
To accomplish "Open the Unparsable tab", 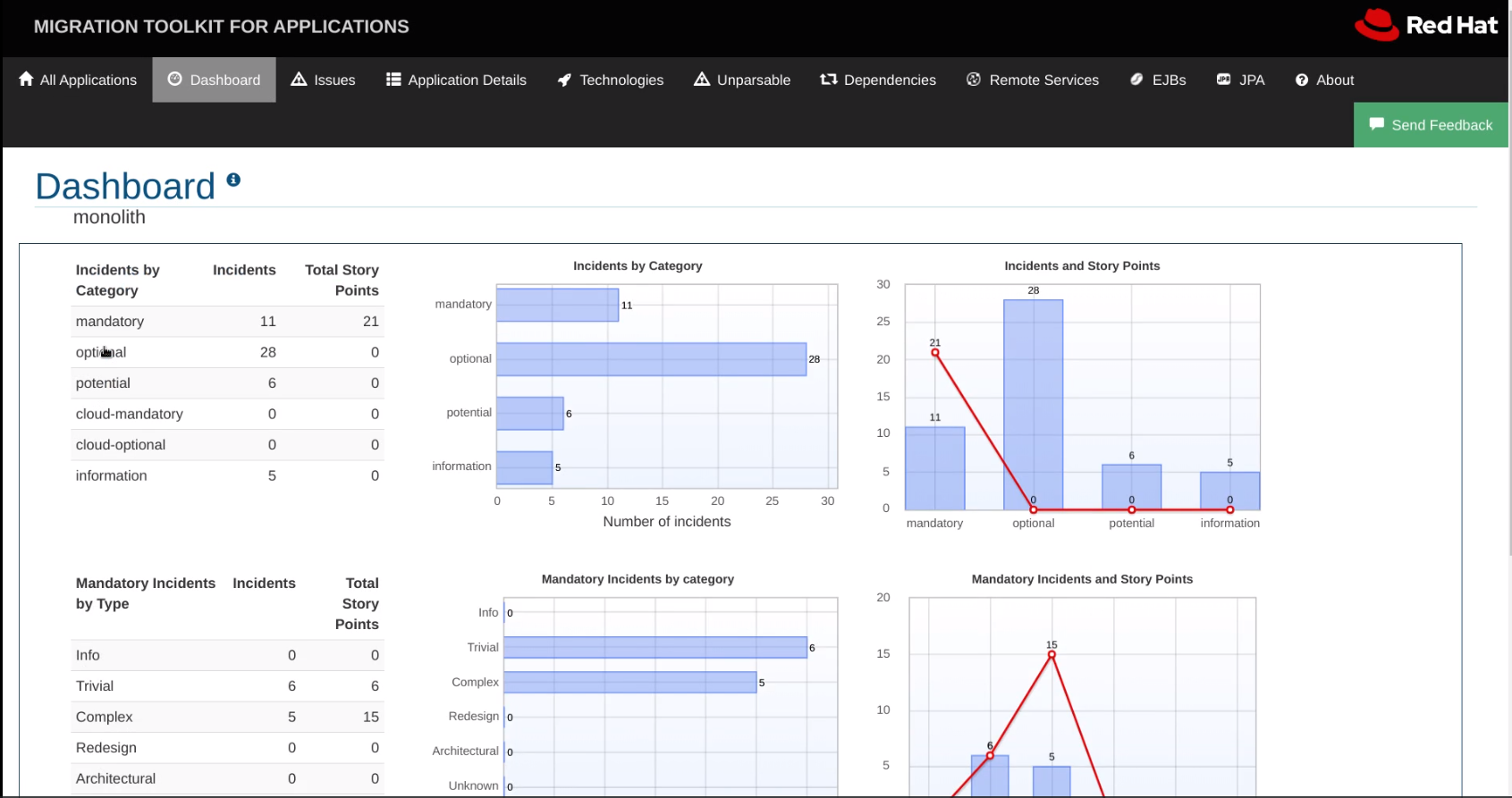I will (742, 80).
